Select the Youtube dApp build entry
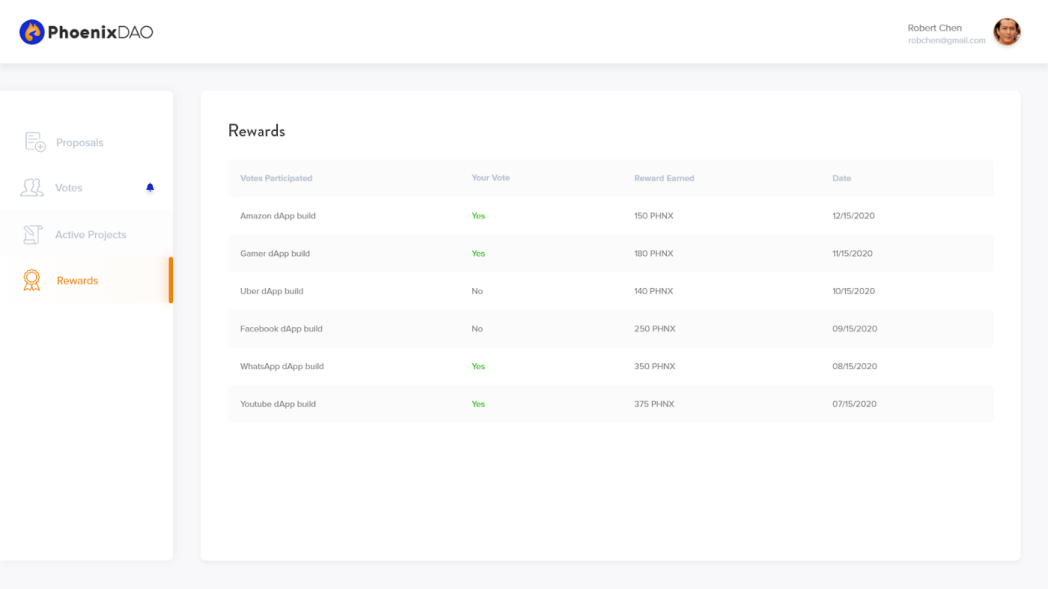The image size is (1048, 589). 610,404
